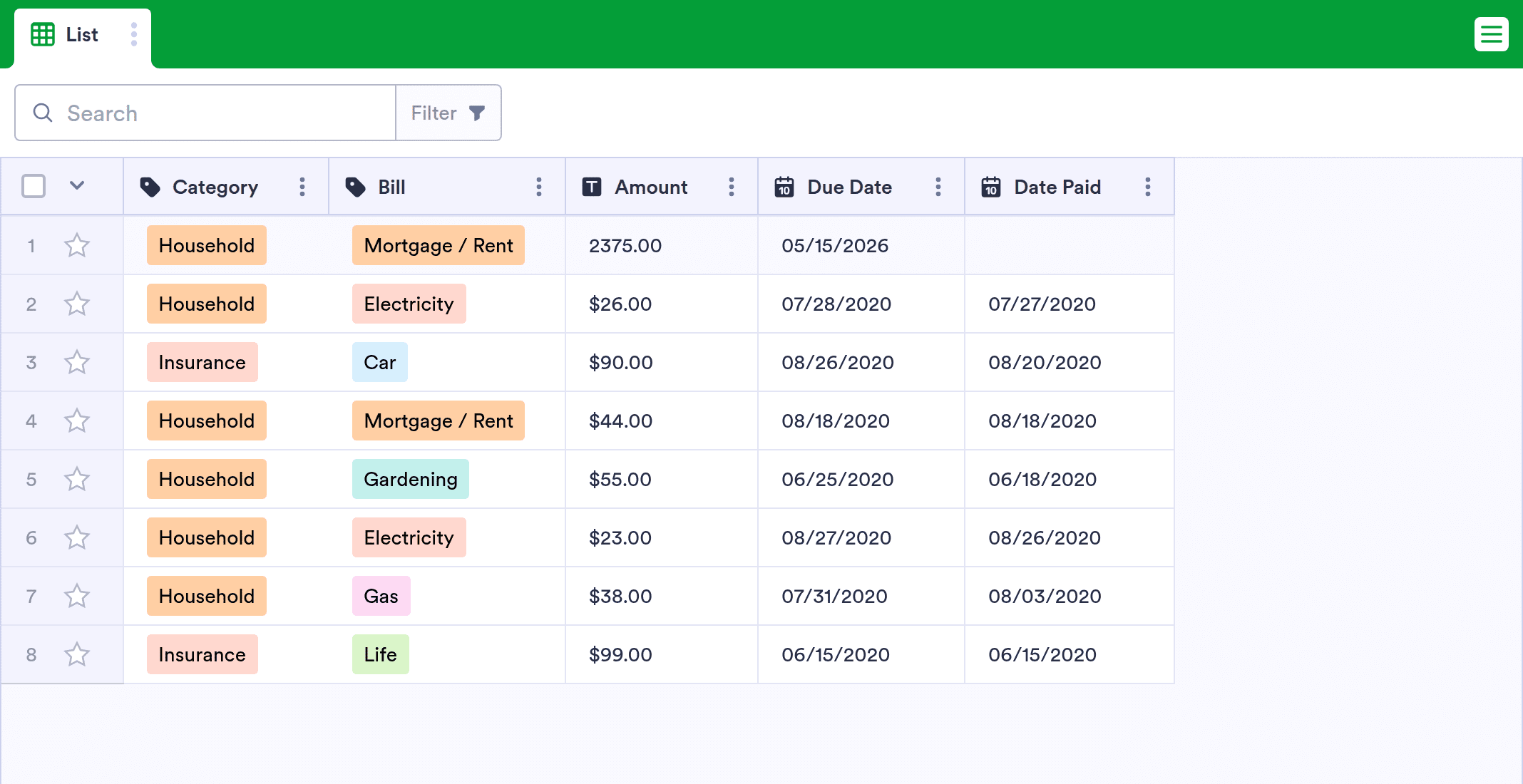Screen dimensions: 1523x784
Task: Open List tab options three-dot menu
Action: [x=134, y=34]
